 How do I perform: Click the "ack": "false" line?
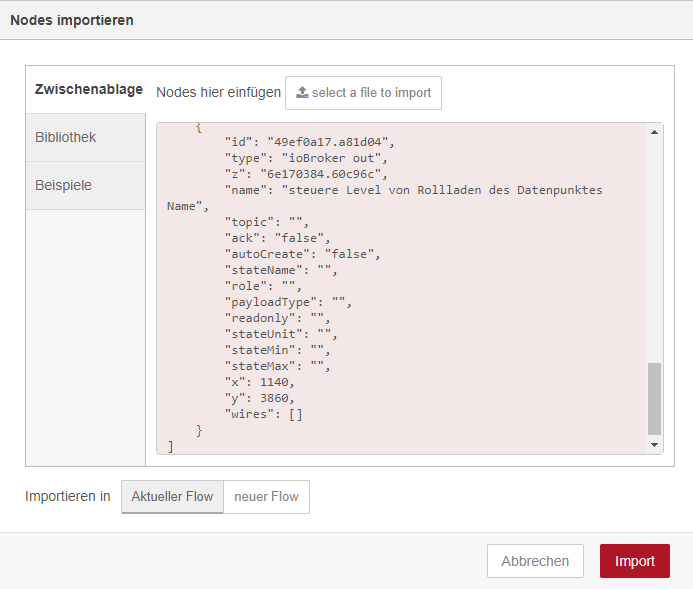coord(277,238)
